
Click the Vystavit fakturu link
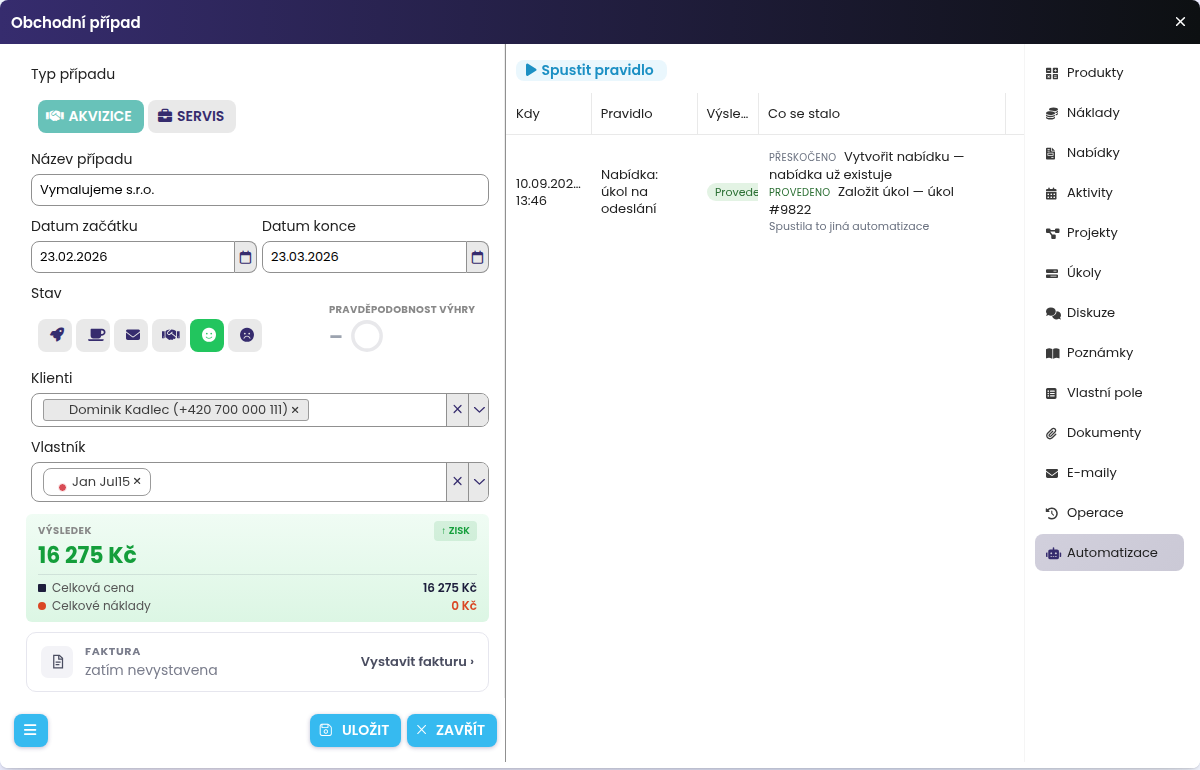[417, 662]
